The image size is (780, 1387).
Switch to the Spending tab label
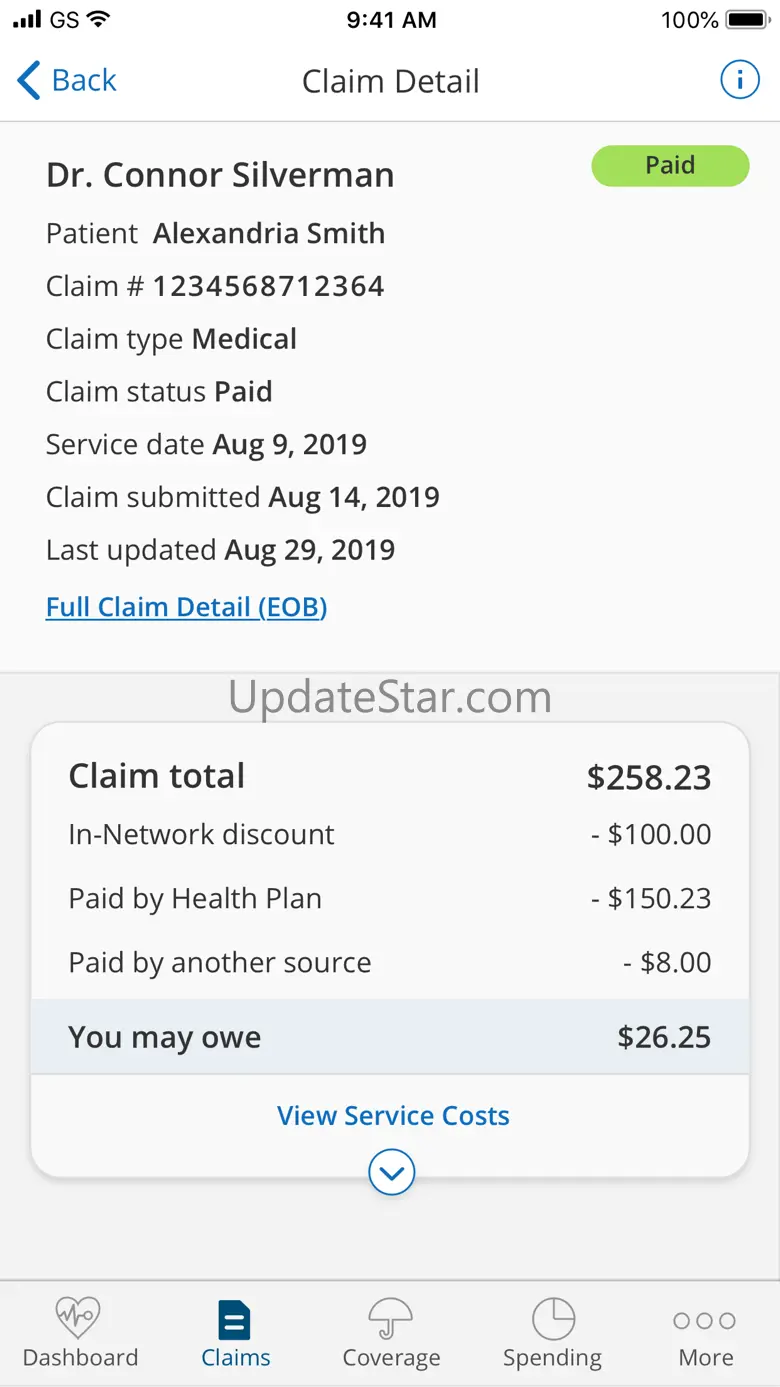point(553,1357)
